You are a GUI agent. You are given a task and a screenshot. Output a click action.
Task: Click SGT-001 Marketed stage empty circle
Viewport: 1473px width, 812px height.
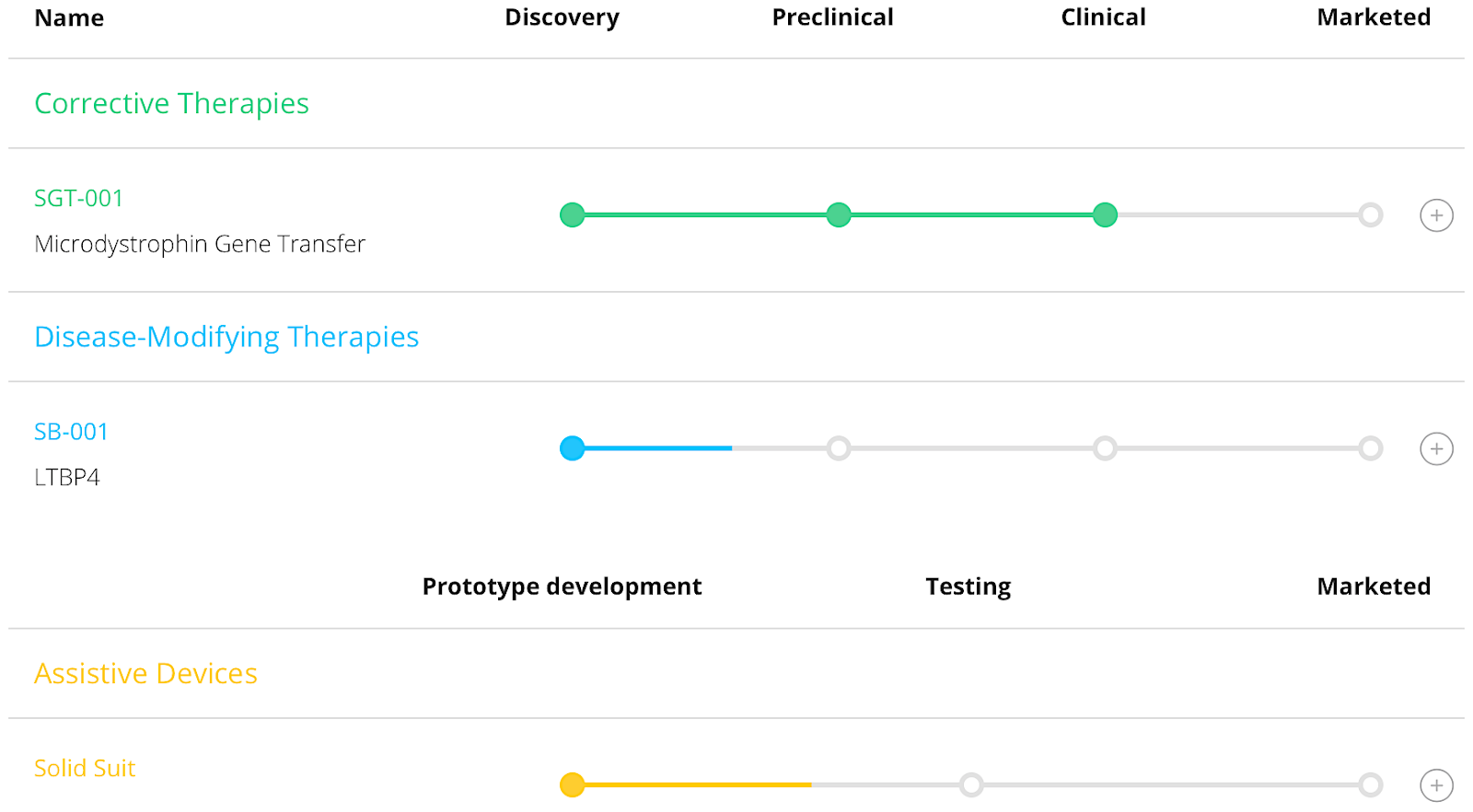(1371, 215)
